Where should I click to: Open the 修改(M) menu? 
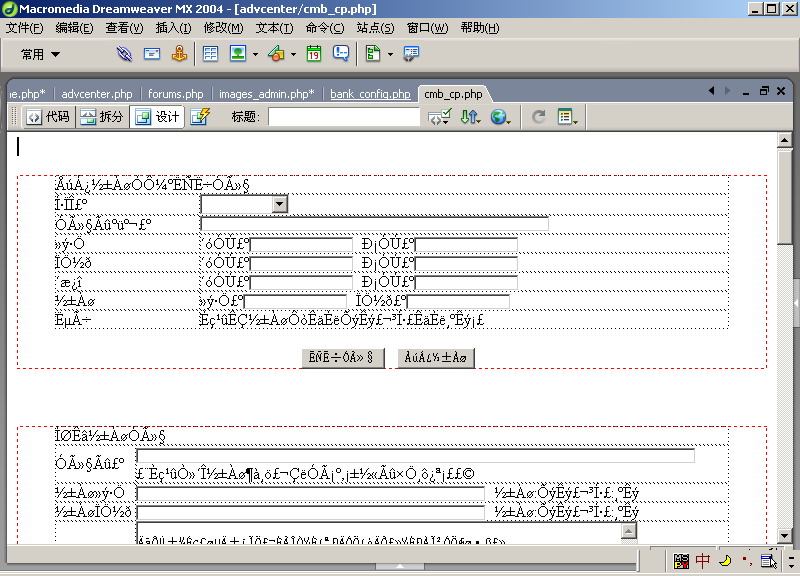coord(222,27)
